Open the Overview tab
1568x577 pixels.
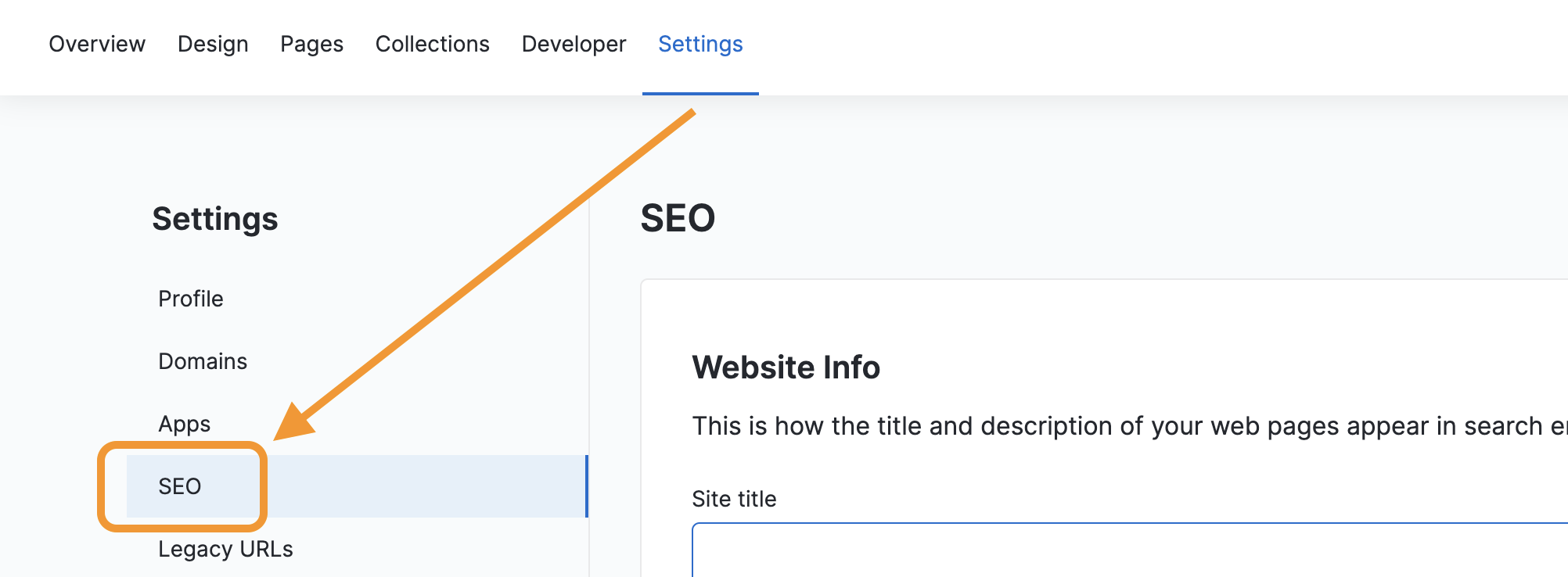pos(97,45)
